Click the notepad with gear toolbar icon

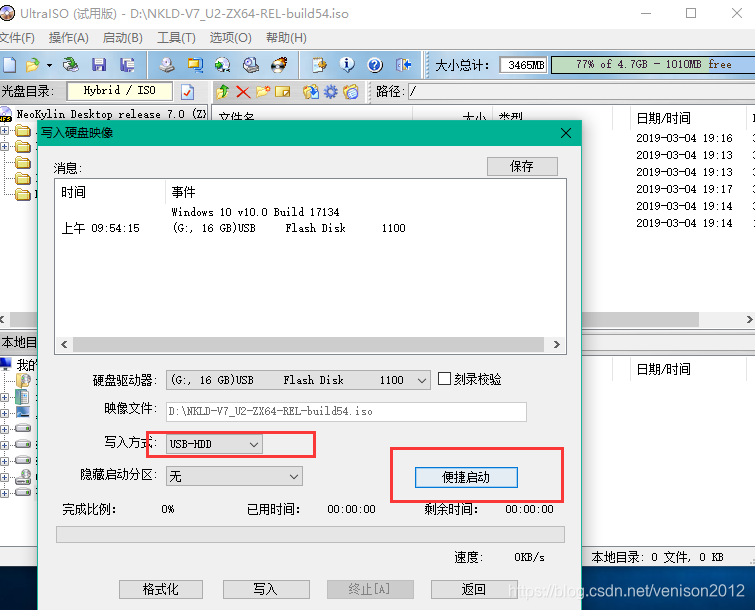(x=319, y=65)
